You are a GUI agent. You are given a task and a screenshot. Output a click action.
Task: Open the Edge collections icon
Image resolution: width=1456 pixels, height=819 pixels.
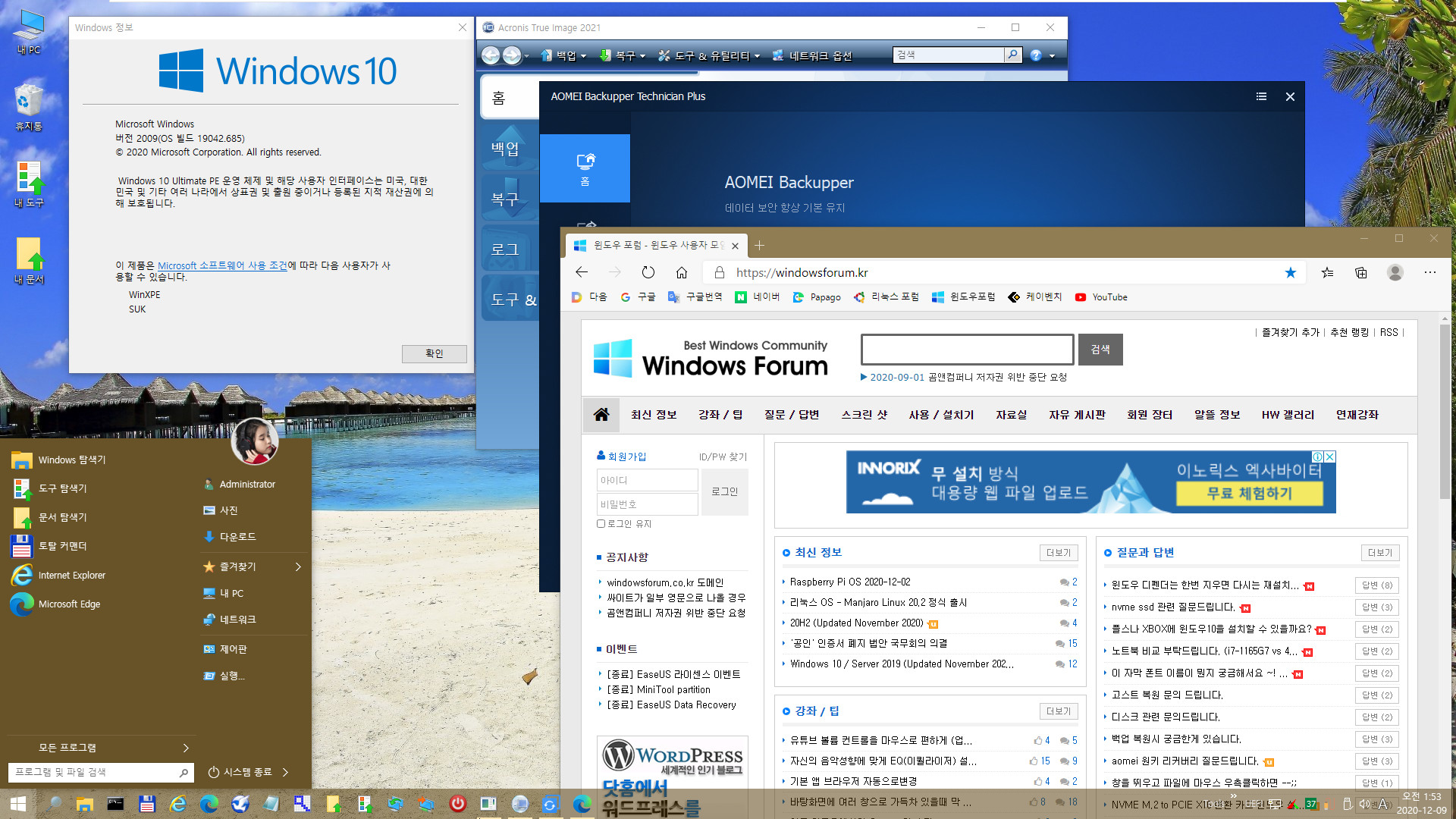coord(1361,272)
